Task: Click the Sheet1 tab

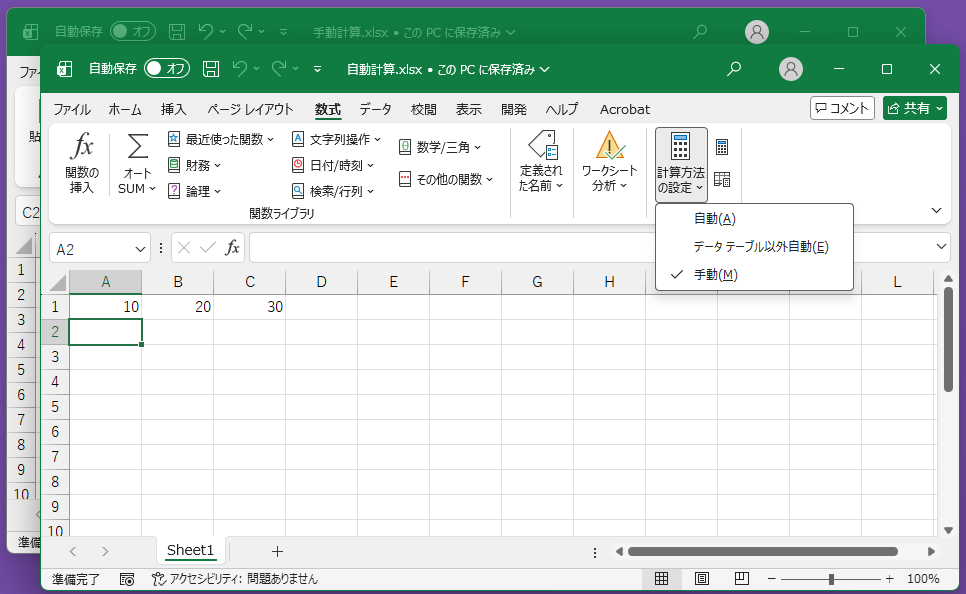Action: click(x=190, y=550)
